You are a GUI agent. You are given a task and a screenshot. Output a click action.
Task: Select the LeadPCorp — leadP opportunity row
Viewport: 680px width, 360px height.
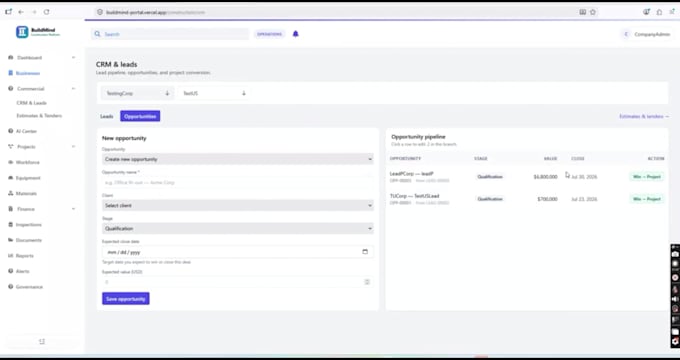[x=527, y=177]
